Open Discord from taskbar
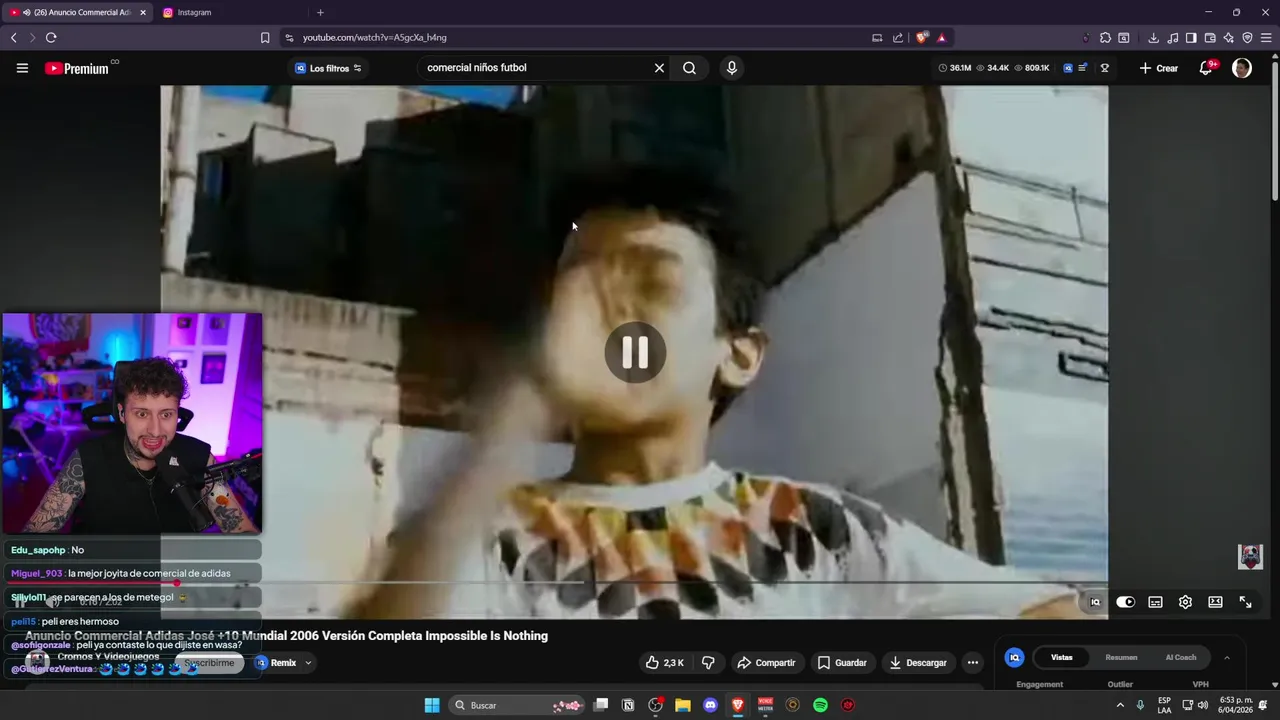The width and height of the screenshot is (1280, 720). pyautogui.click(x=710, y=705)
